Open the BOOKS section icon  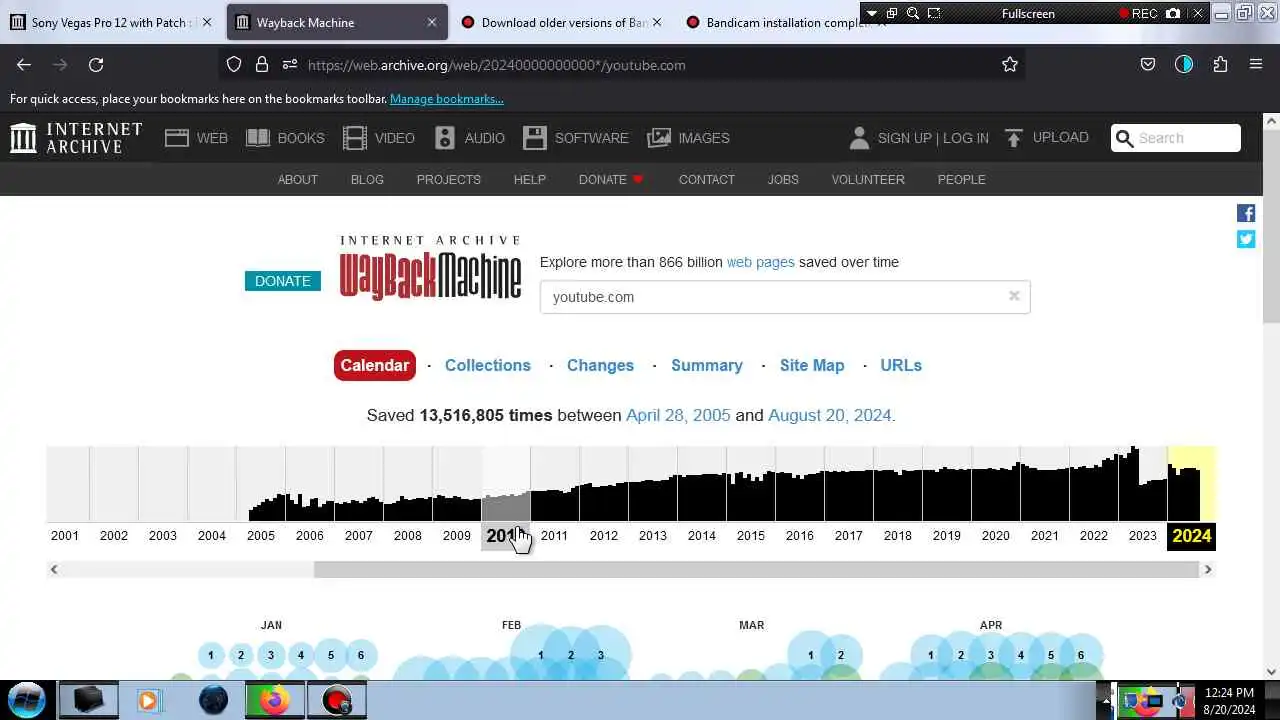pyautogui.click(x=258, y=138)
